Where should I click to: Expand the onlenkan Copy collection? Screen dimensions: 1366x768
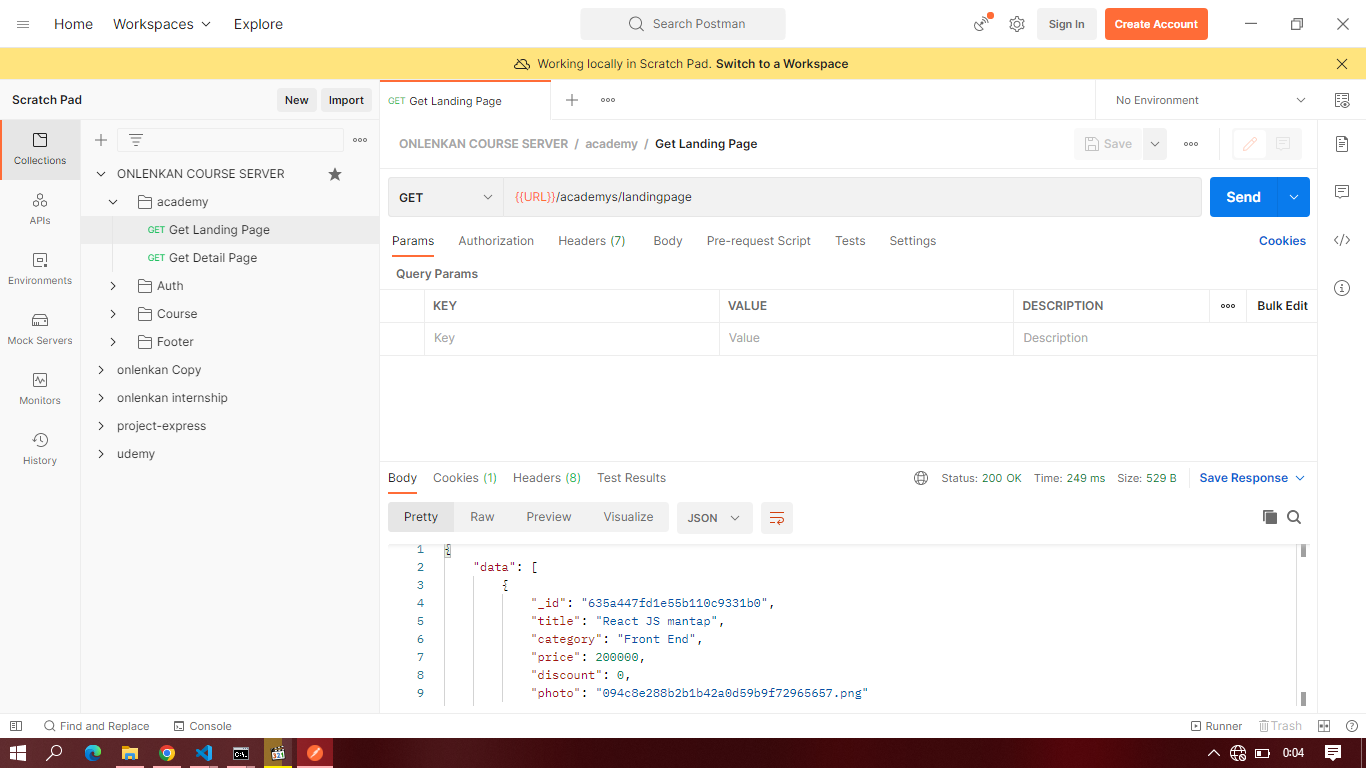point(101,370)
